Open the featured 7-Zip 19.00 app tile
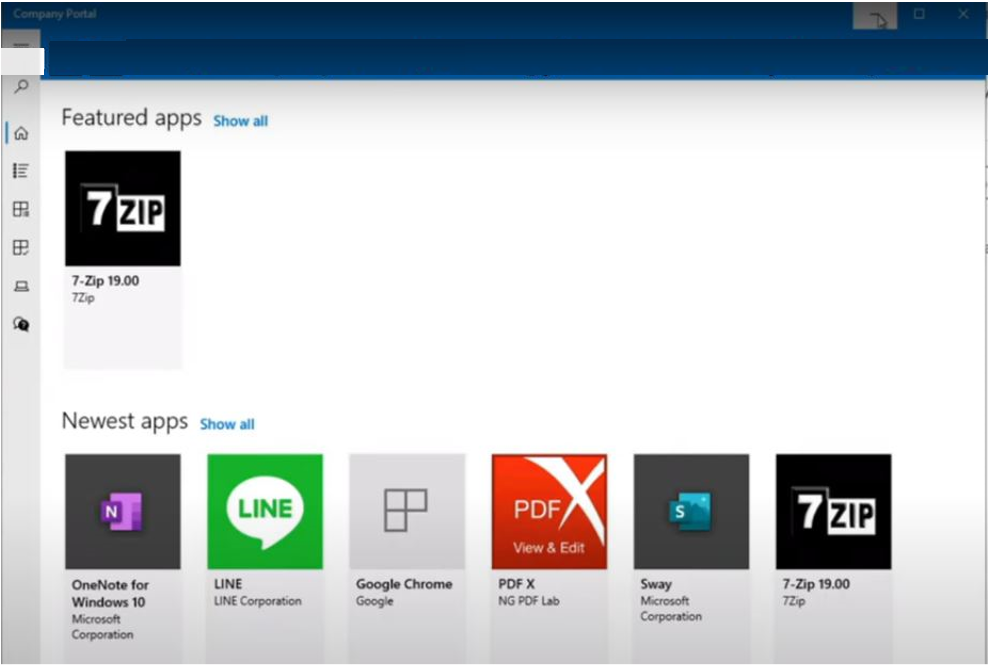Screen dimensions: 990x667 (x=122, y=208)
